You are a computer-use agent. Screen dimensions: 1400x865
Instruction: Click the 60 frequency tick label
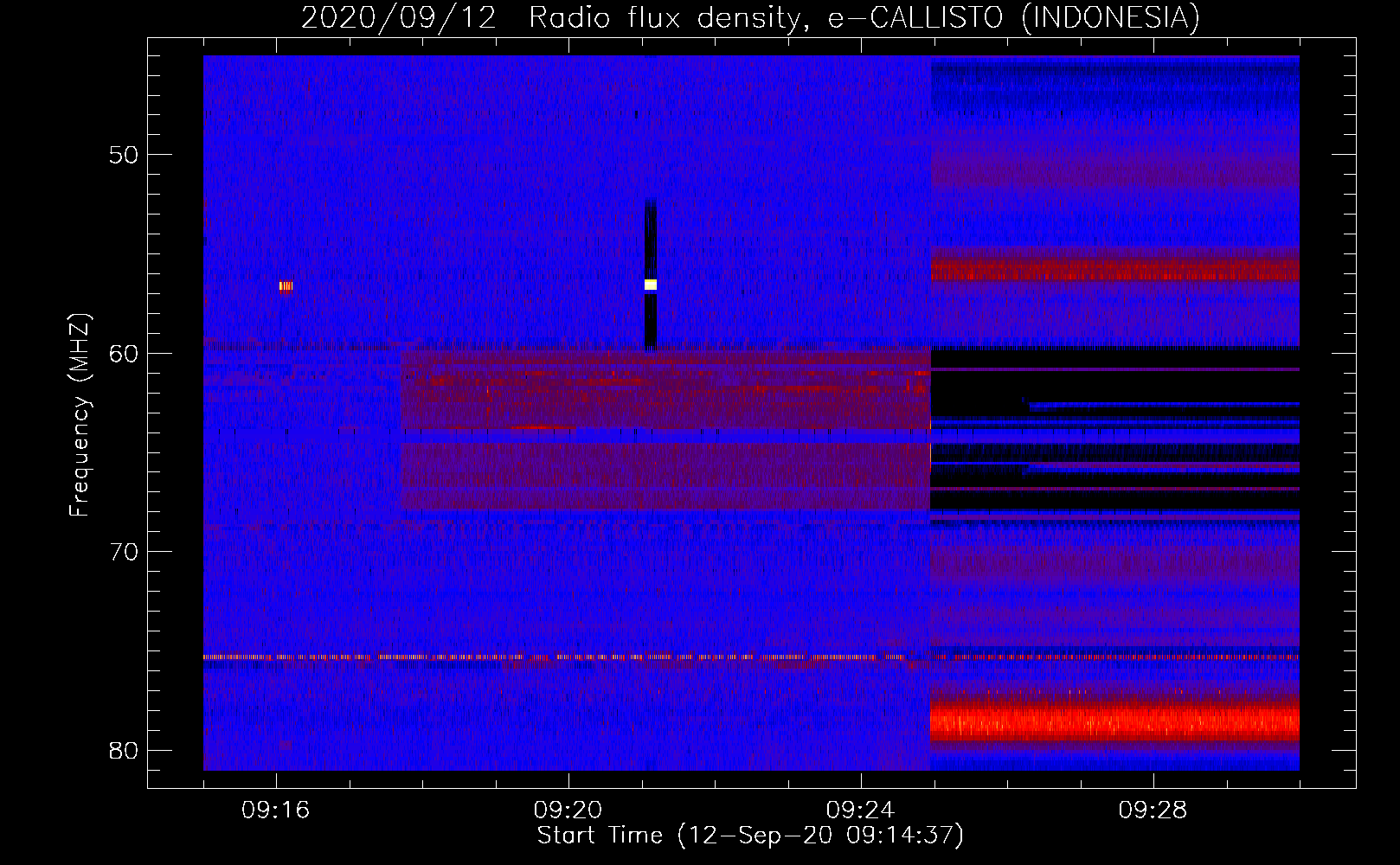[x=124, y=353]
